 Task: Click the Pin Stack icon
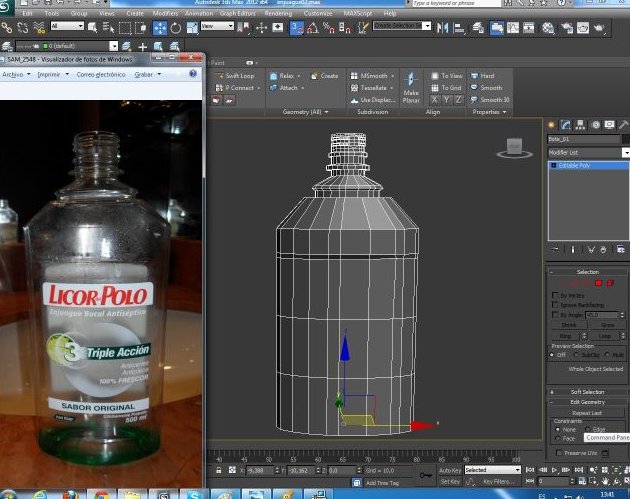coord(555,250)
